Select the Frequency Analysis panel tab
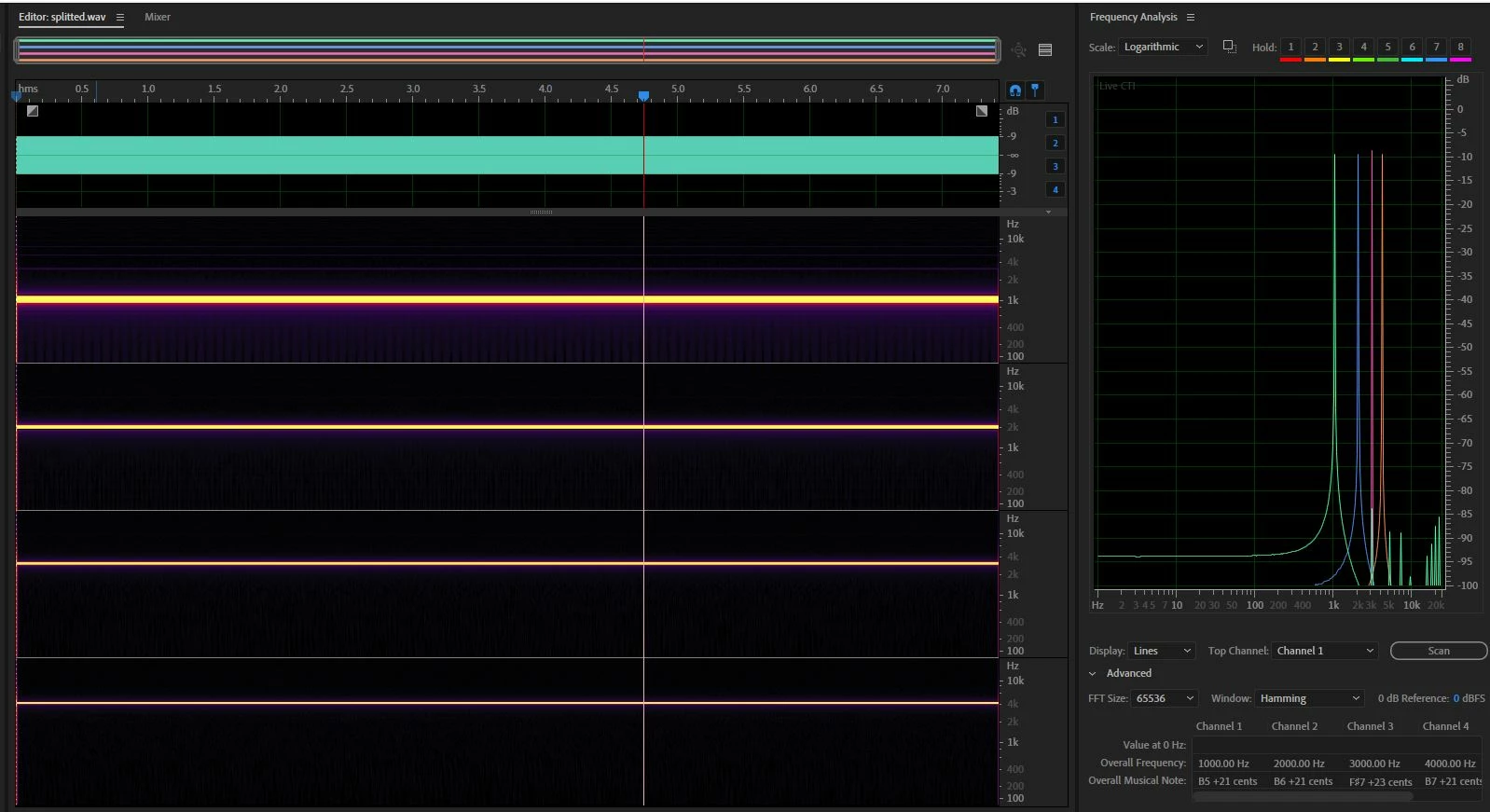Screen dimensions: 1490x812 coord(1133,17)
